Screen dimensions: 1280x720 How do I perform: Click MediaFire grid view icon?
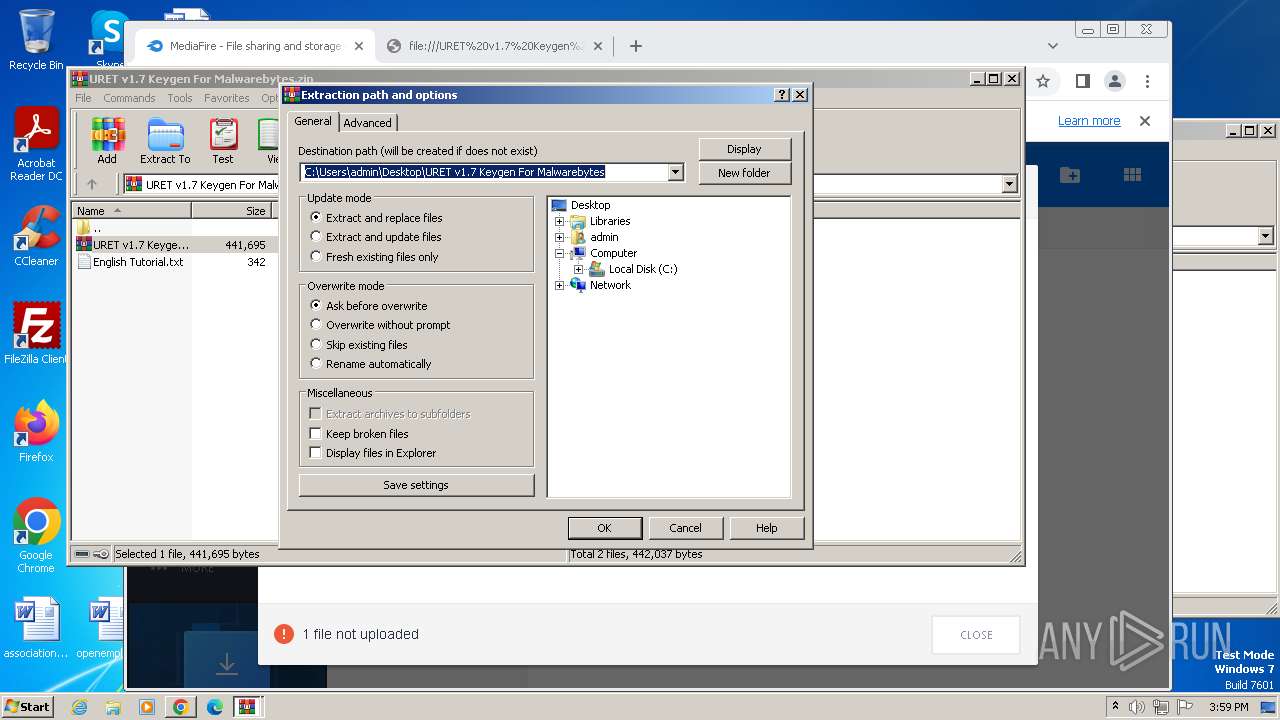click(x=1132, y=175)
